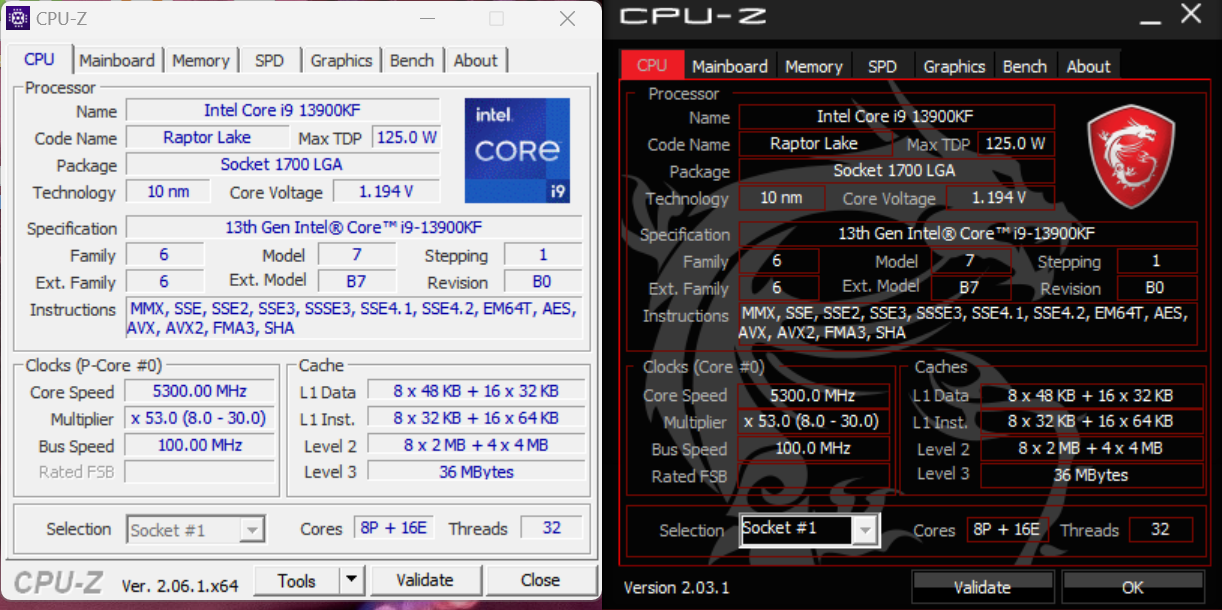
Task: Close the standard CPU-Z window with X
Action: tap(567, 18)
